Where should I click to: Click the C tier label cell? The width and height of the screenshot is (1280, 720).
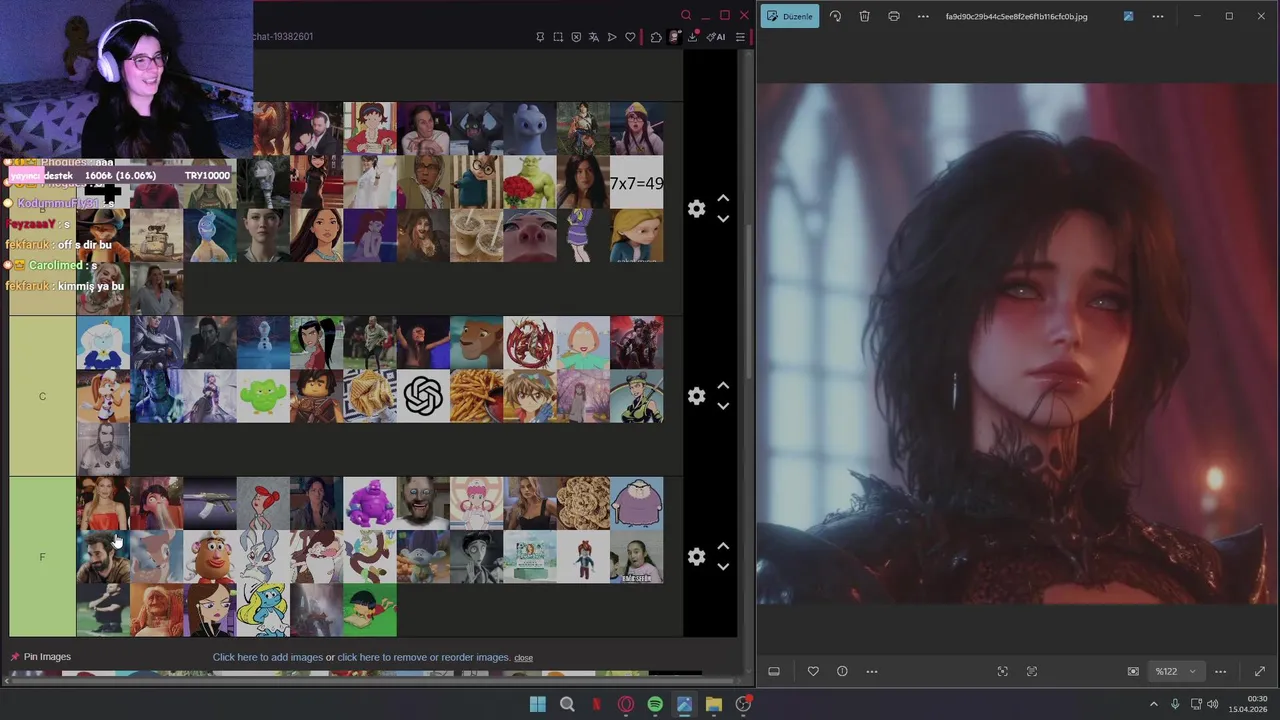42,396
